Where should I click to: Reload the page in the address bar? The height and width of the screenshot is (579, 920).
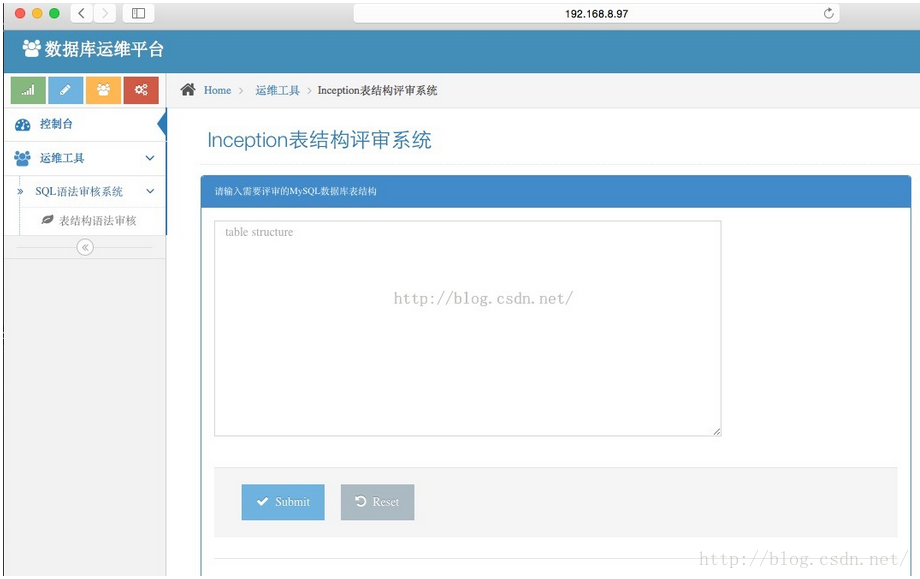coord(828,13)
